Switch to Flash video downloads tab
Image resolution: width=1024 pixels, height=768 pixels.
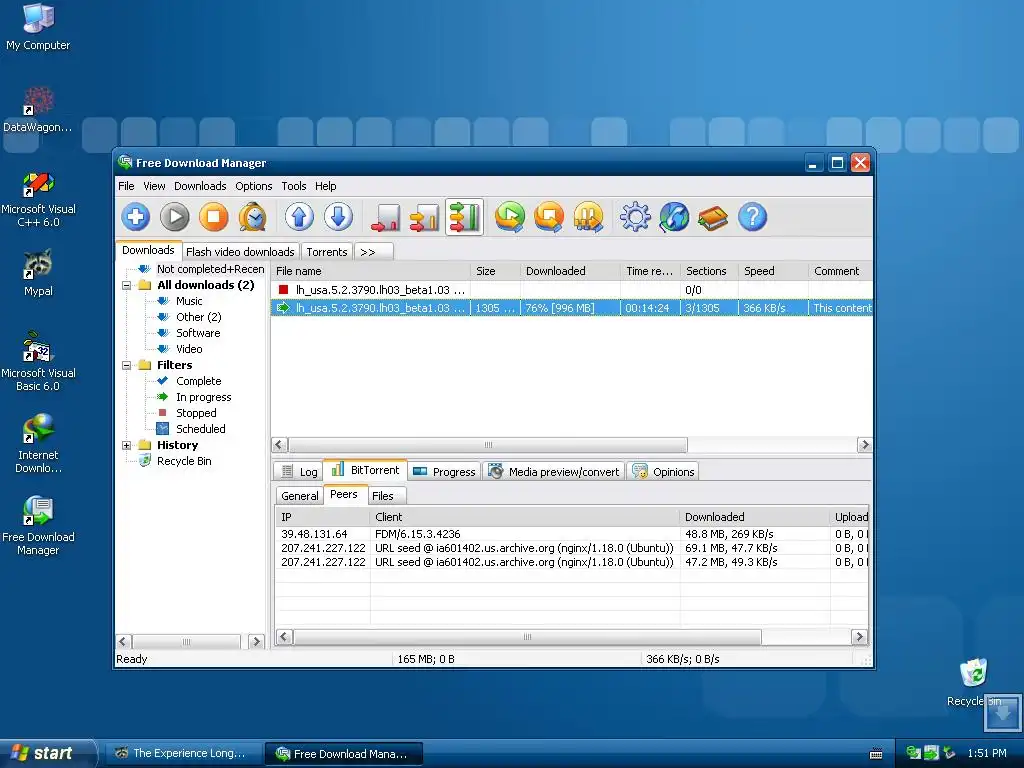tap(240, 252)
